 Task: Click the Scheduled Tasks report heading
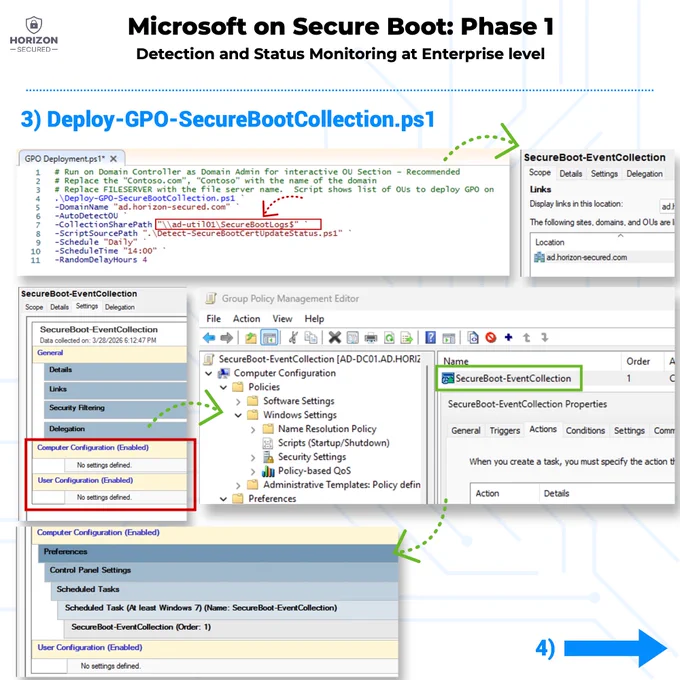click(224, 590)
